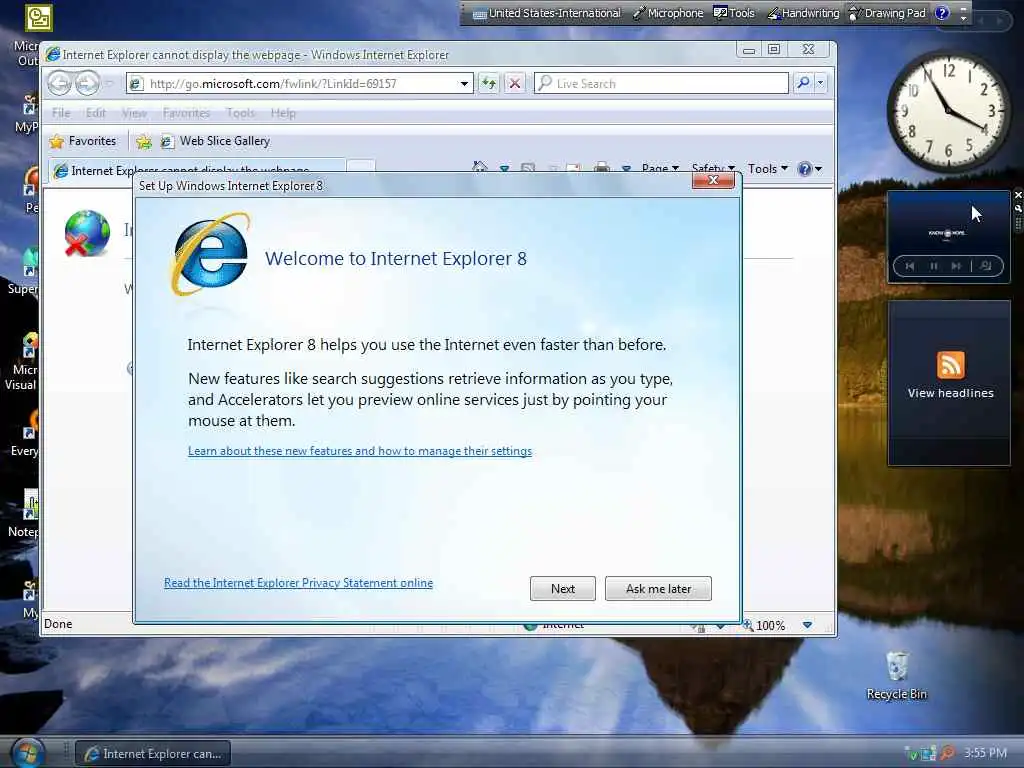Click the red Stop loading icon
The height and width of the screenshot is (768, 1024).
click(x=515, y=84)
